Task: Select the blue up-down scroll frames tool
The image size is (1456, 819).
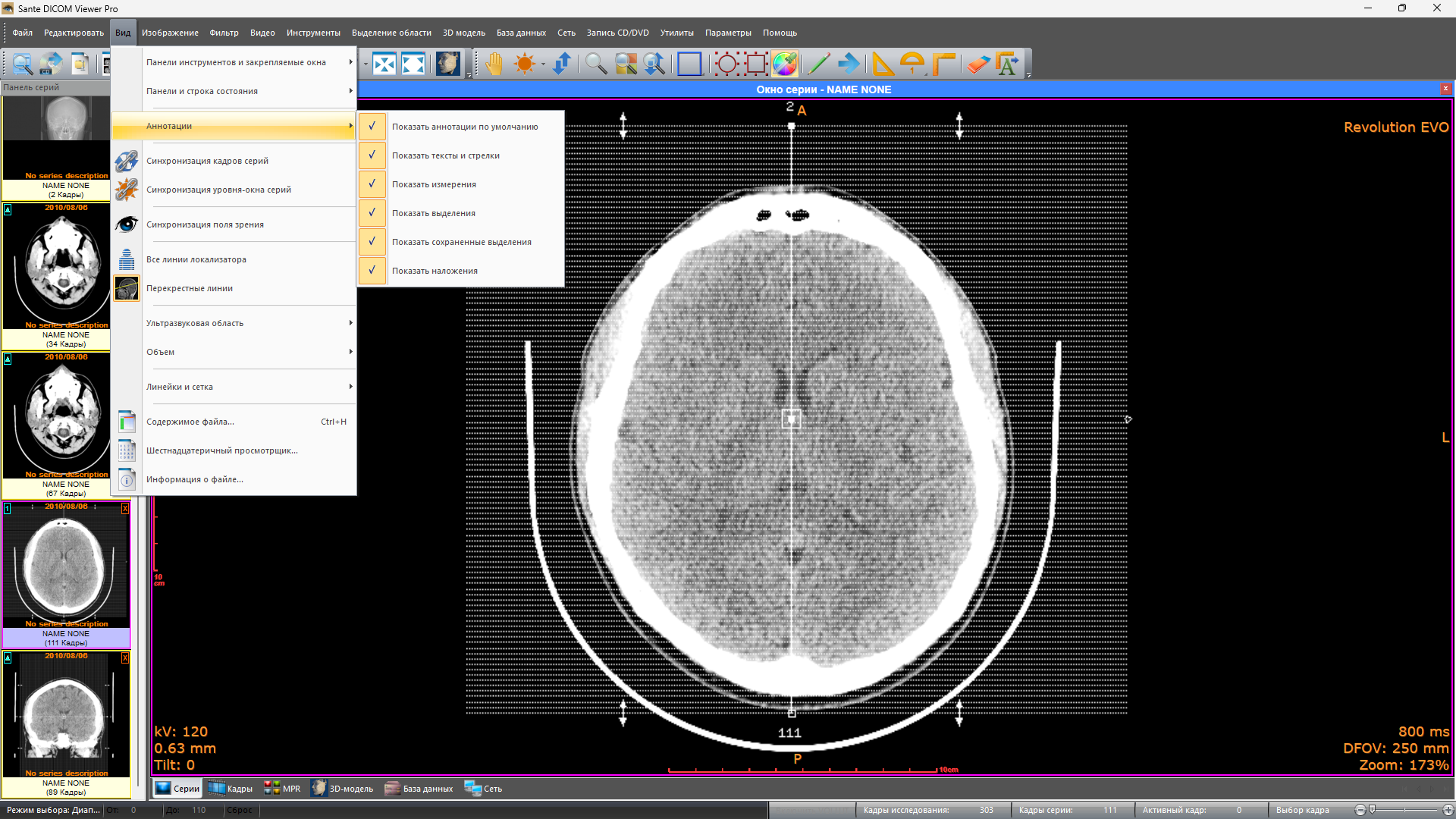Action: tap(562, 64)
